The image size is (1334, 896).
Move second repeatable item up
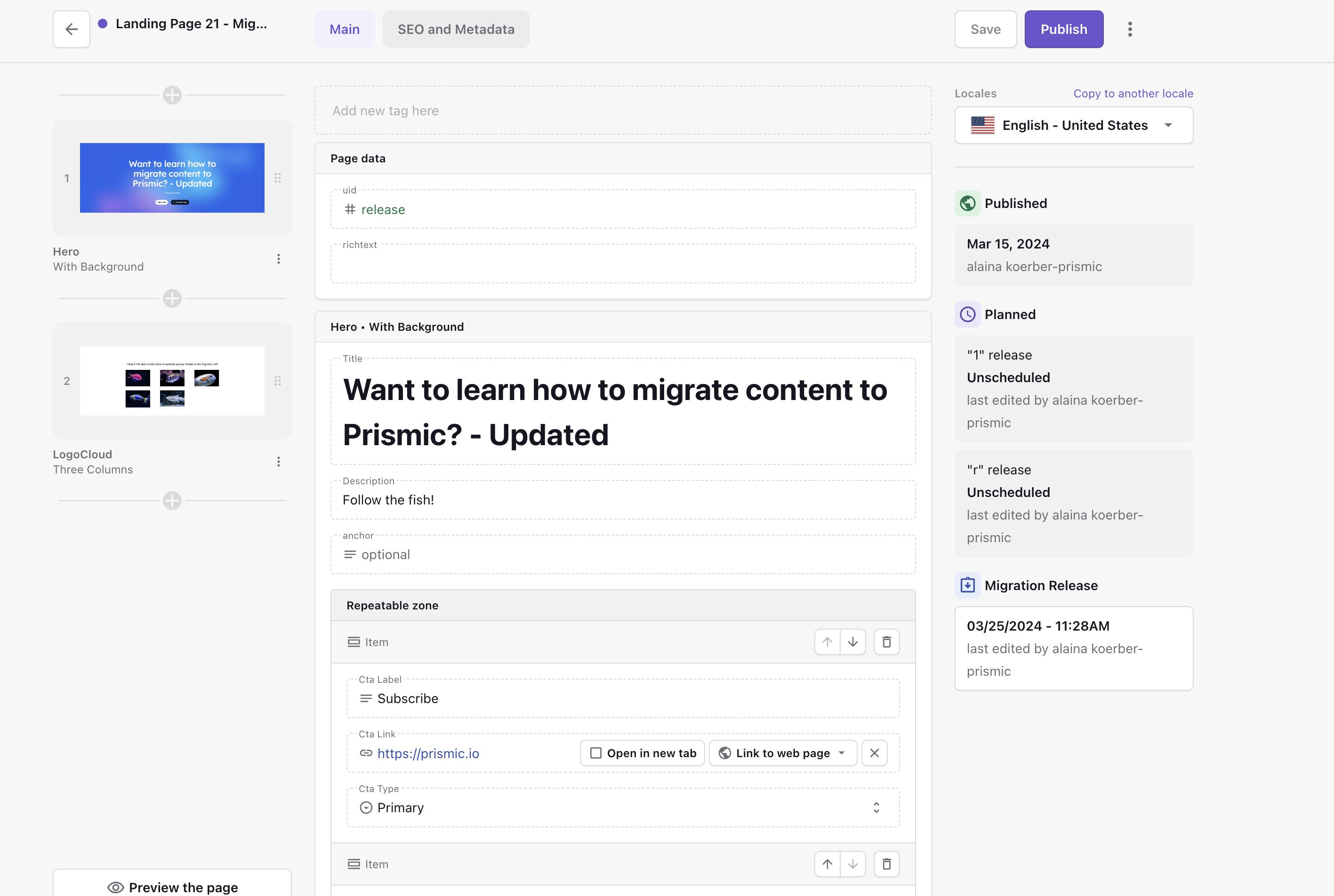pos(827,864)
